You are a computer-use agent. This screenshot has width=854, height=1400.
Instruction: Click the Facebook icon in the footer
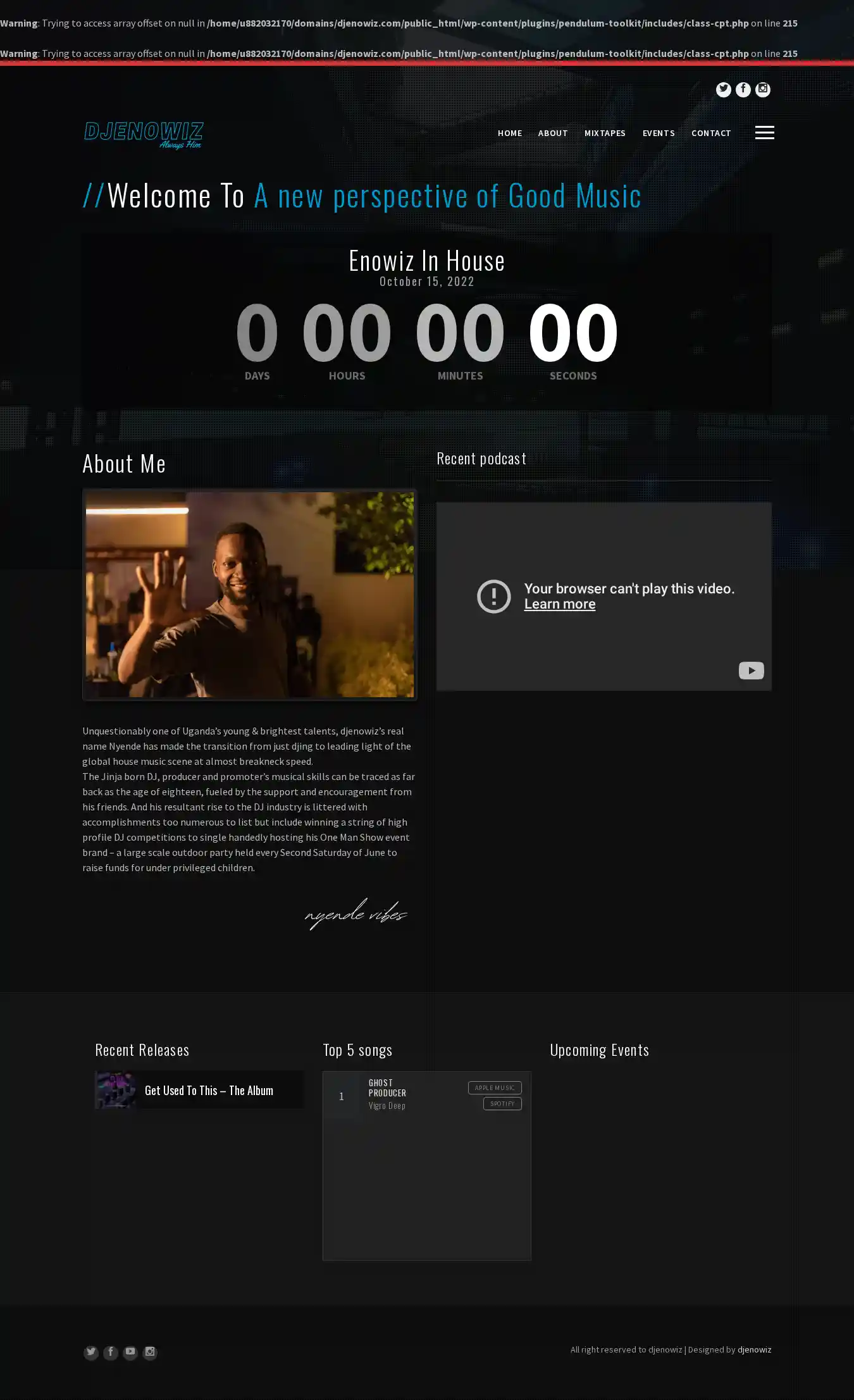(x=111, y=1352)
